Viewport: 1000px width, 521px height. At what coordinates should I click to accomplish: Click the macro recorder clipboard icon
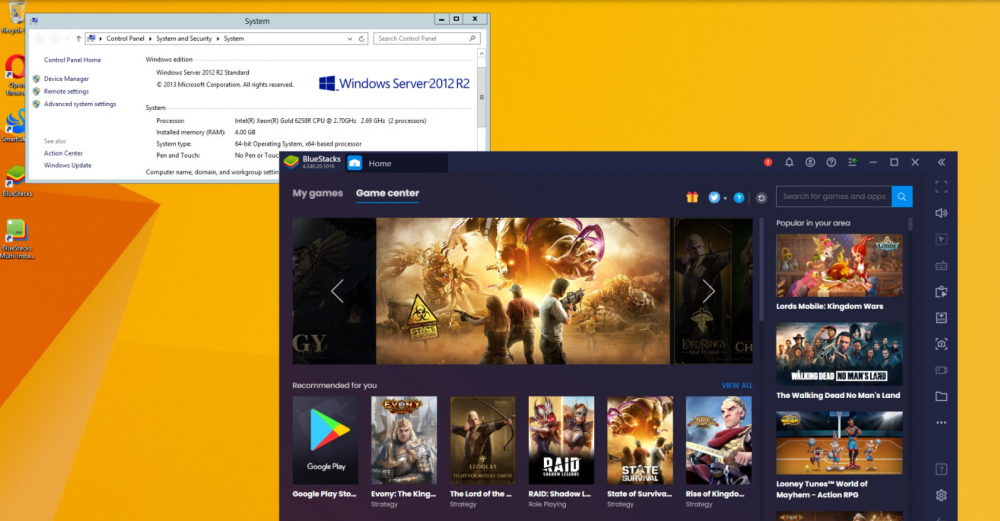(941, 291)
